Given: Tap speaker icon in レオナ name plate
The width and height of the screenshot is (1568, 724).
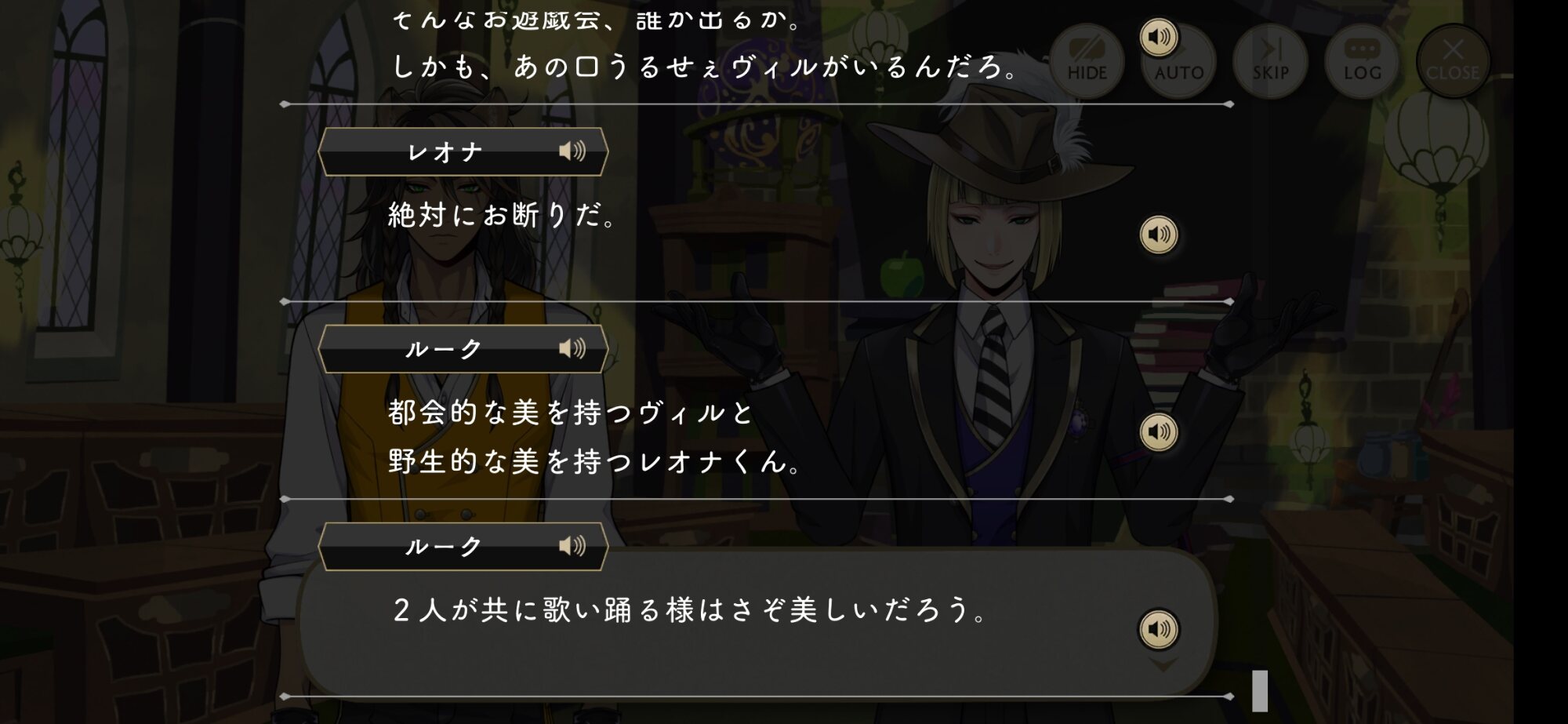Looking at the screenshot, I should click(x=572, y=151).
